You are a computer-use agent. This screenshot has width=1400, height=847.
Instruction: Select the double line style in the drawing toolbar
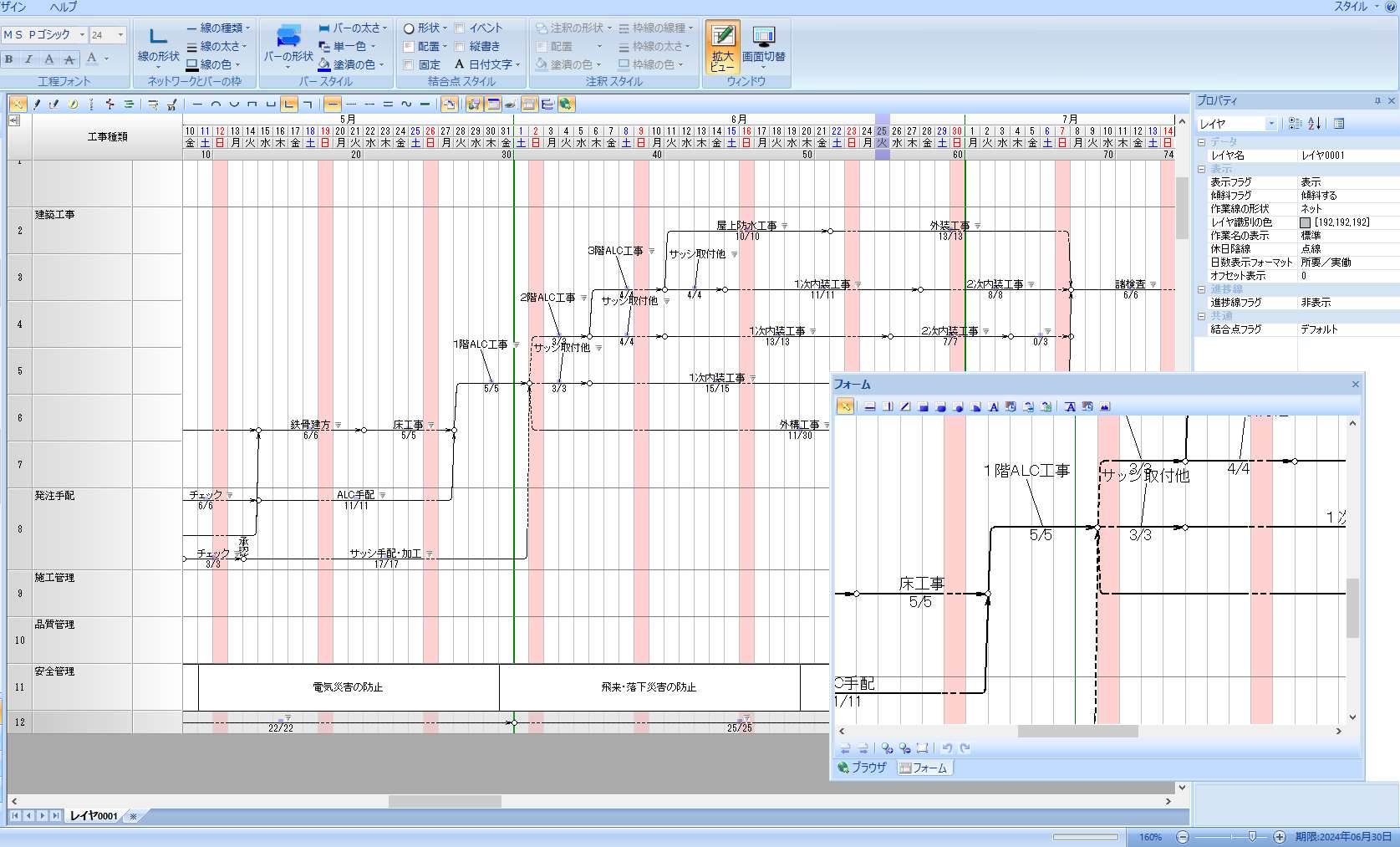click(388, 105)
